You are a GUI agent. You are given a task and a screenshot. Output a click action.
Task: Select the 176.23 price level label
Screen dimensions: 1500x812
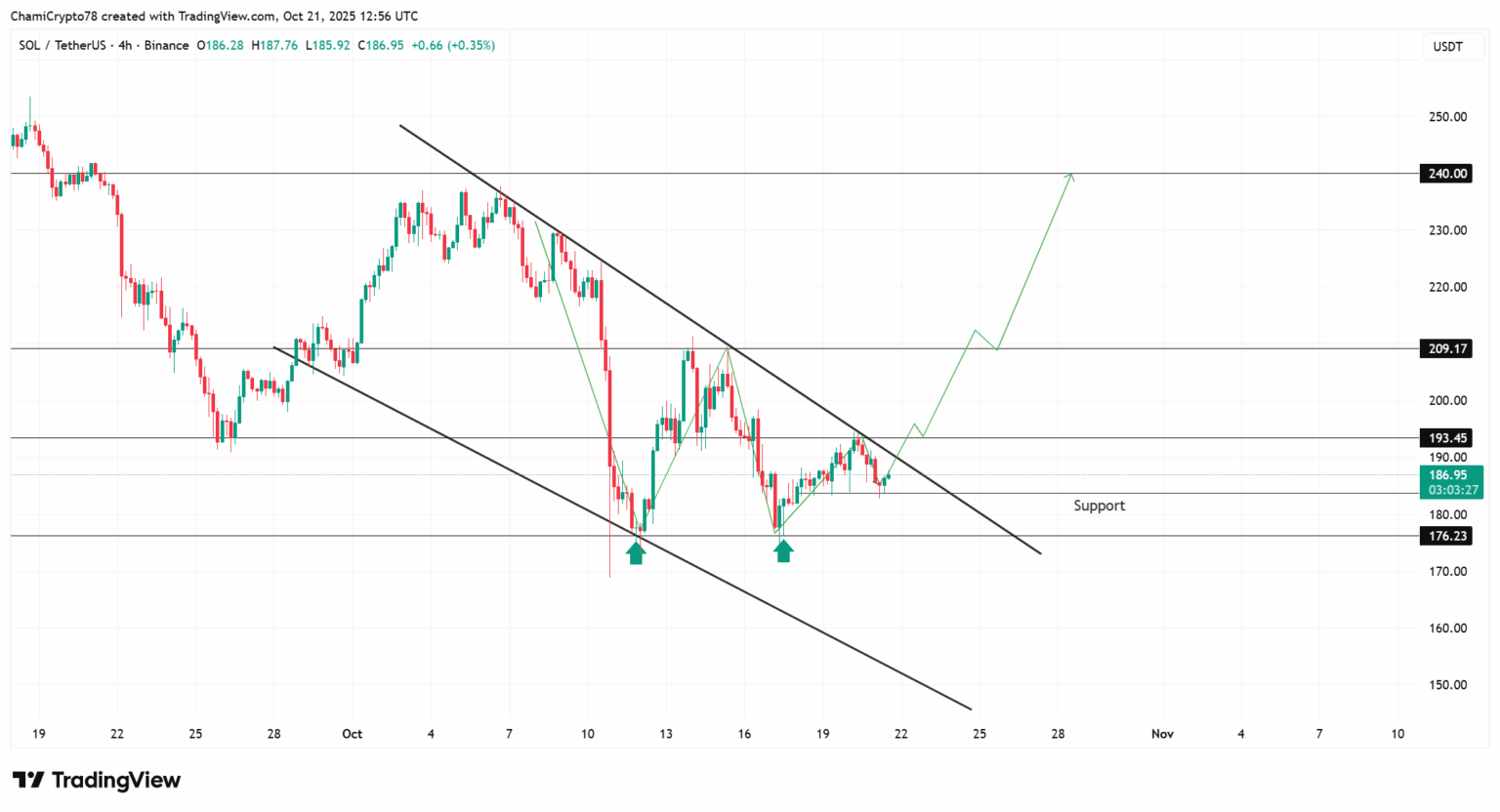point(1447,536)
